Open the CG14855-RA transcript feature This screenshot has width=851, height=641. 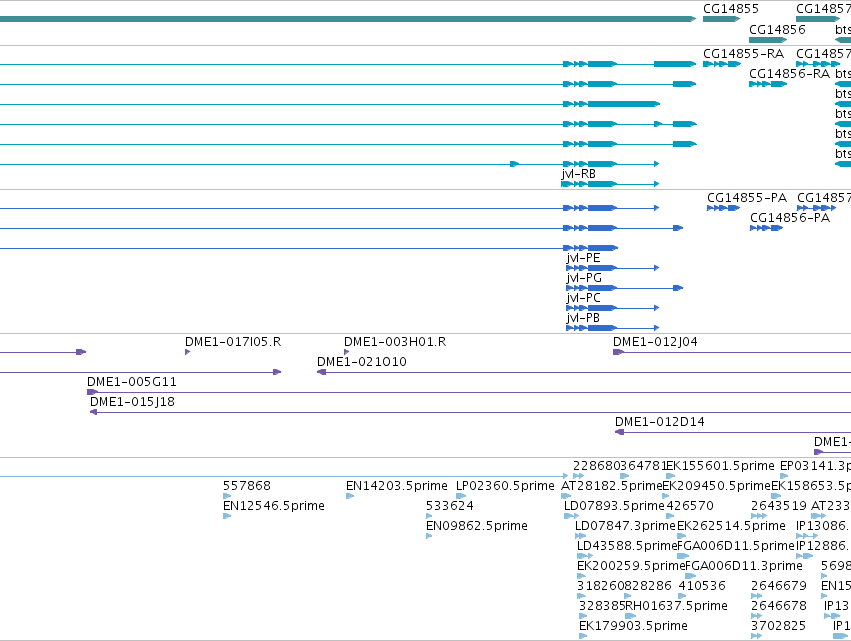coord(722,64)
